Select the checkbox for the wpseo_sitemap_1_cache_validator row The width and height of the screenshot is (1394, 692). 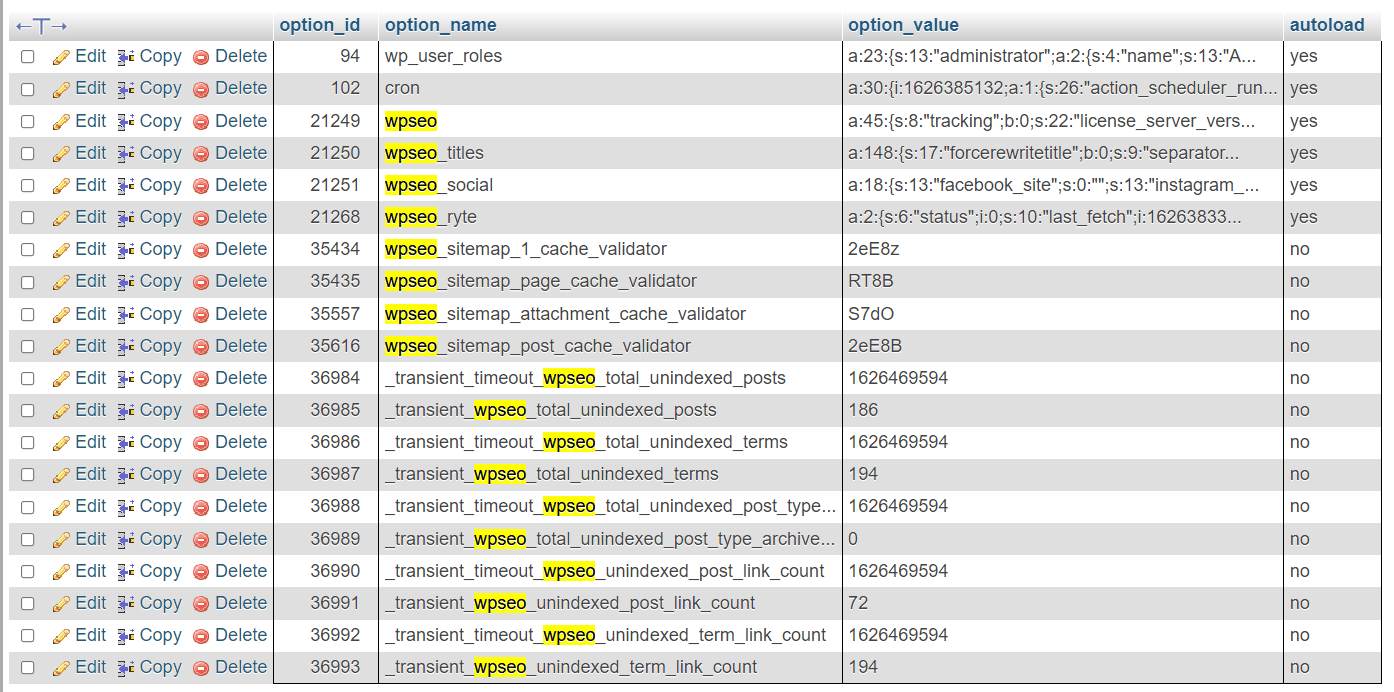(27, 249)
